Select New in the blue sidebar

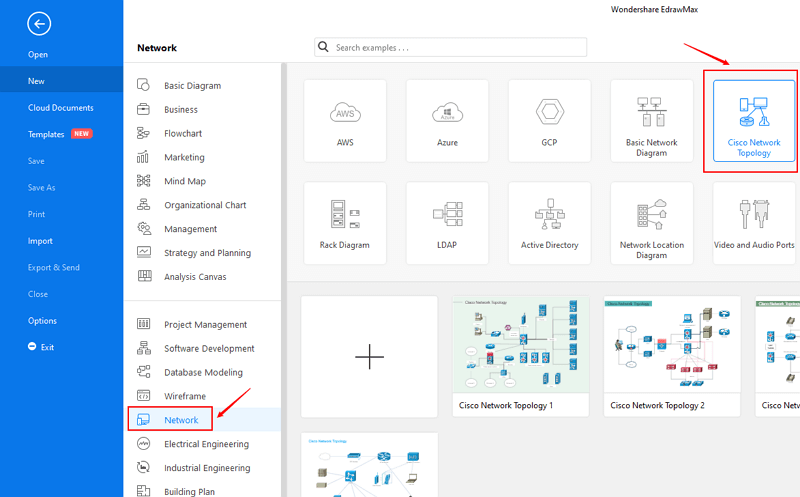[x=61, y=81]
